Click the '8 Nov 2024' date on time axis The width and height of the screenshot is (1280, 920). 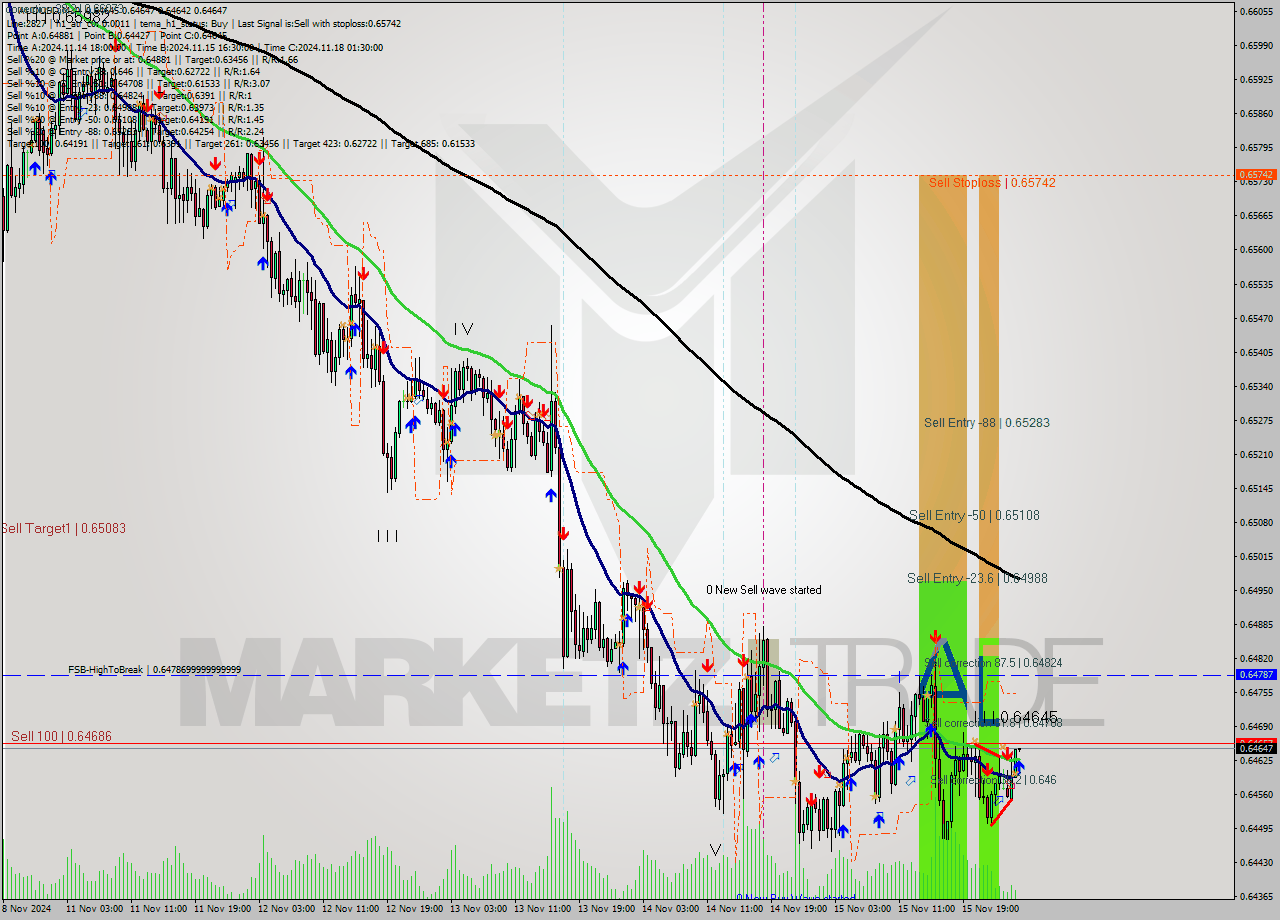[x=27, y=909]
